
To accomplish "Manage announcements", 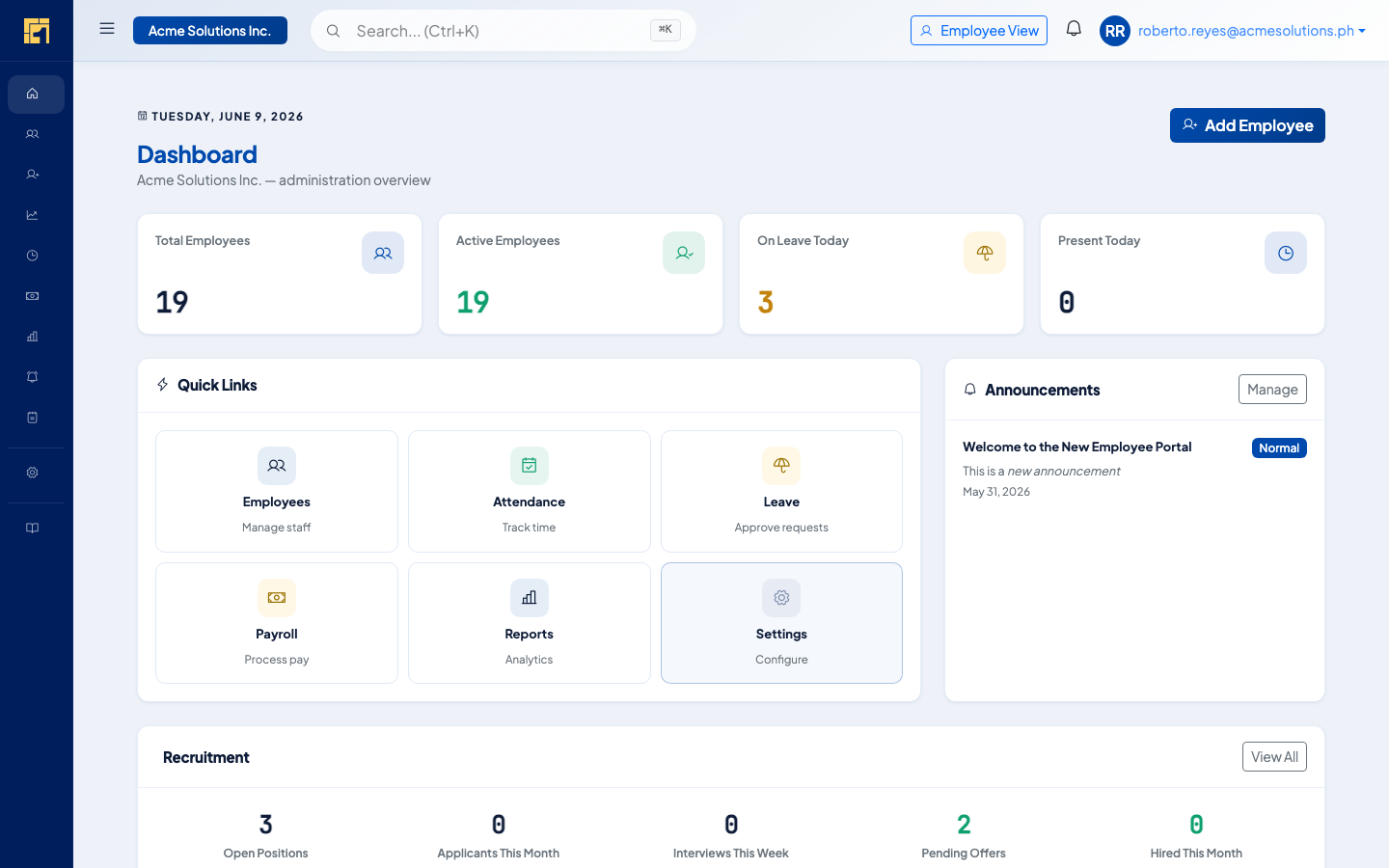I will [x=1272, y=390].
